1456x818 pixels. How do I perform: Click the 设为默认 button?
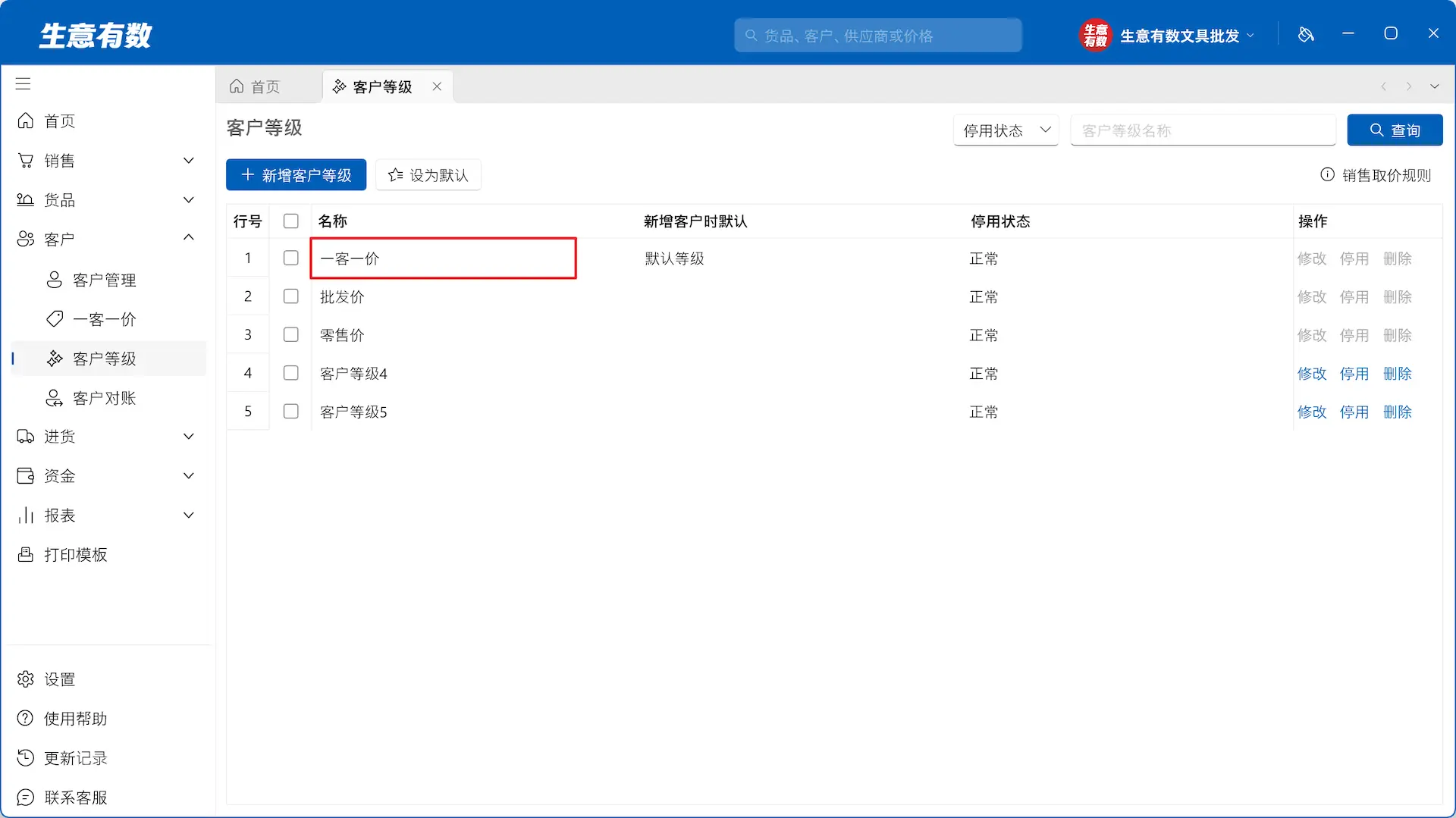click(428, 175)
